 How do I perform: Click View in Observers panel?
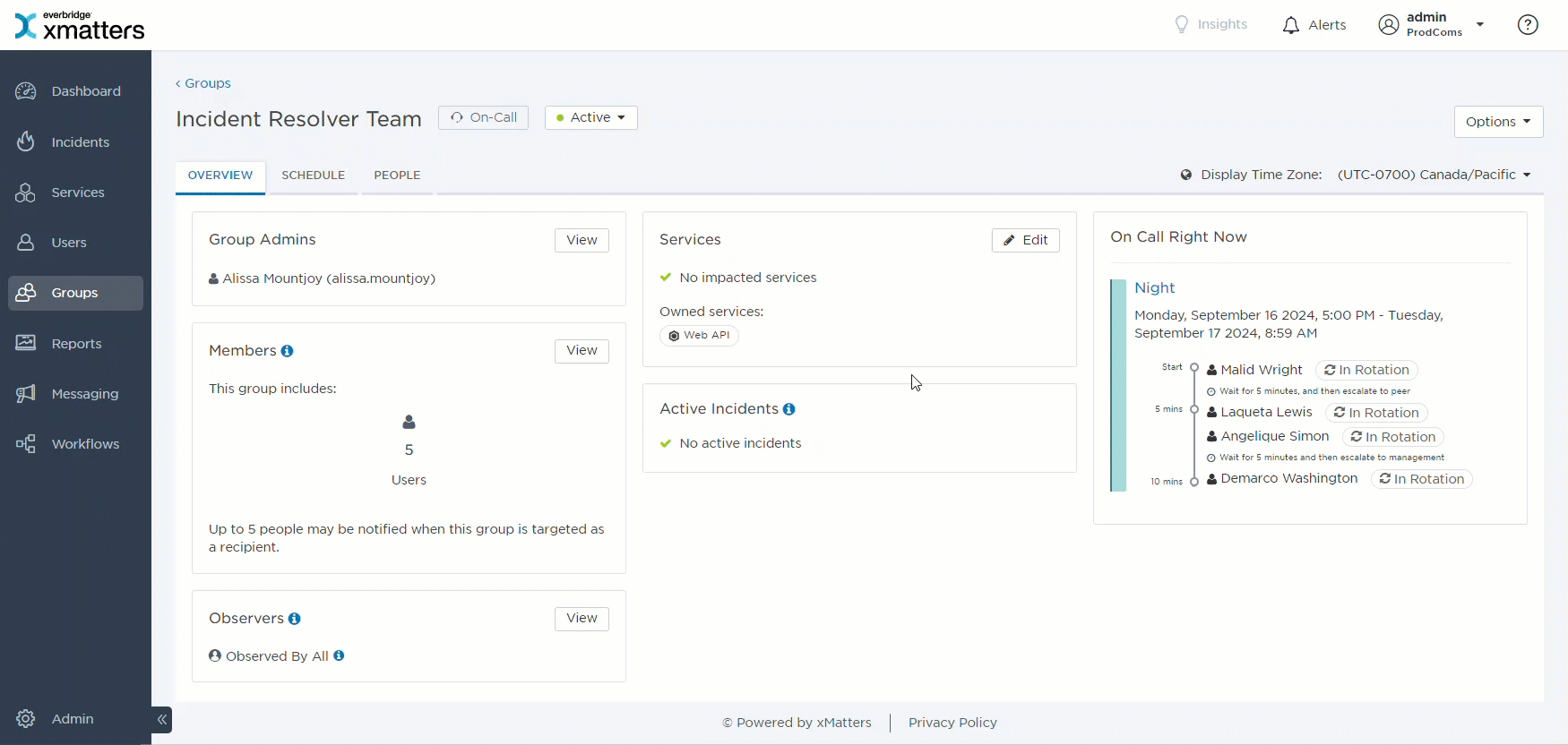pyautogui.click(x=582, y=619)
